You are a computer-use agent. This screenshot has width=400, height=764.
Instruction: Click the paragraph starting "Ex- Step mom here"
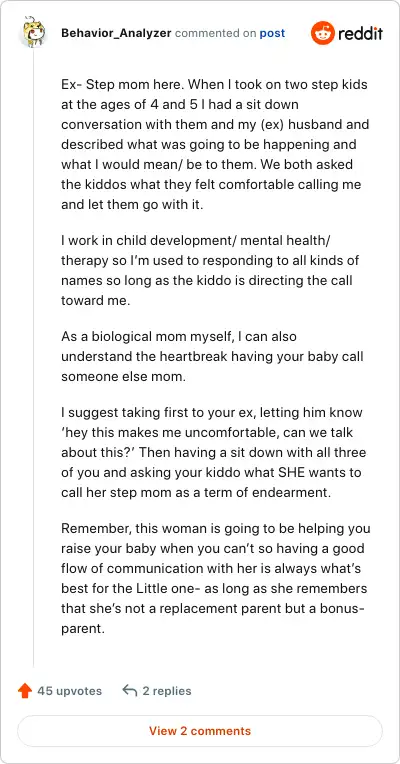pos(215,145)
